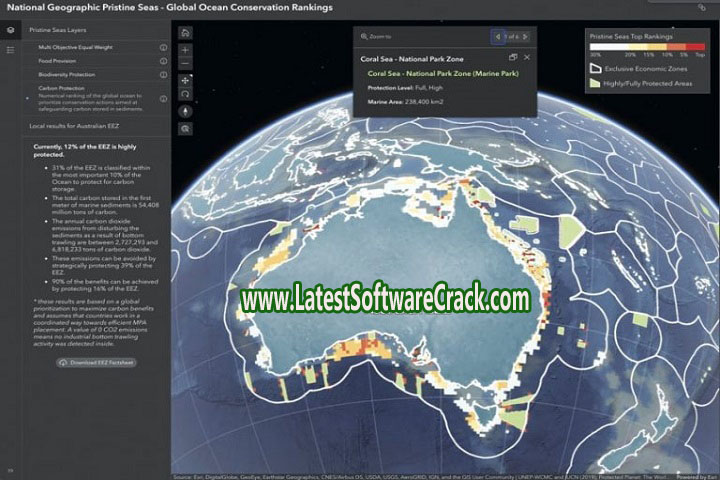Dock the Coral Sea popup

point(513,58)
